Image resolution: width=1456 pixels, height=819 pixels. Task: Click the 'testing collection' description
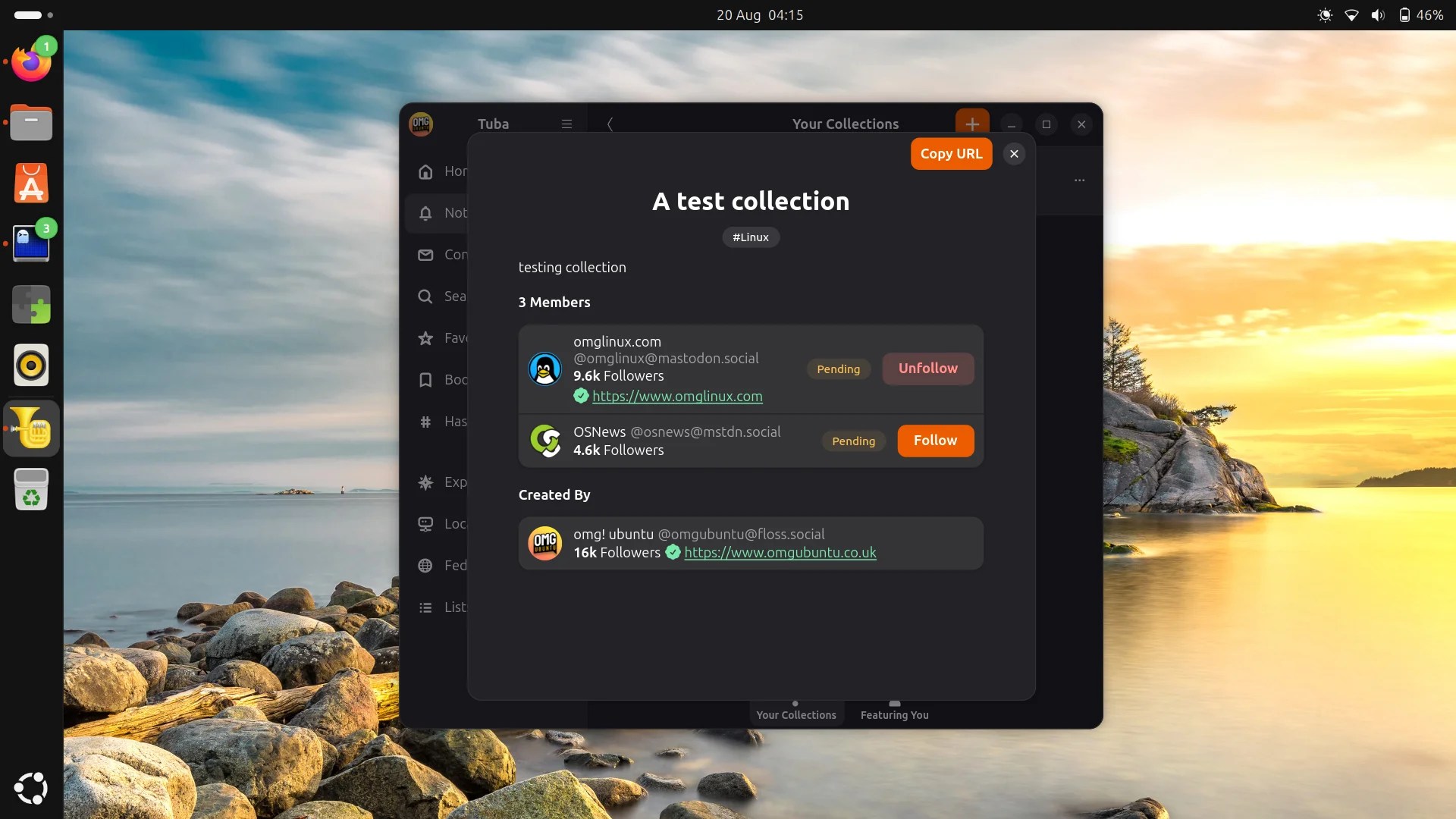click(x=573, y=267)
